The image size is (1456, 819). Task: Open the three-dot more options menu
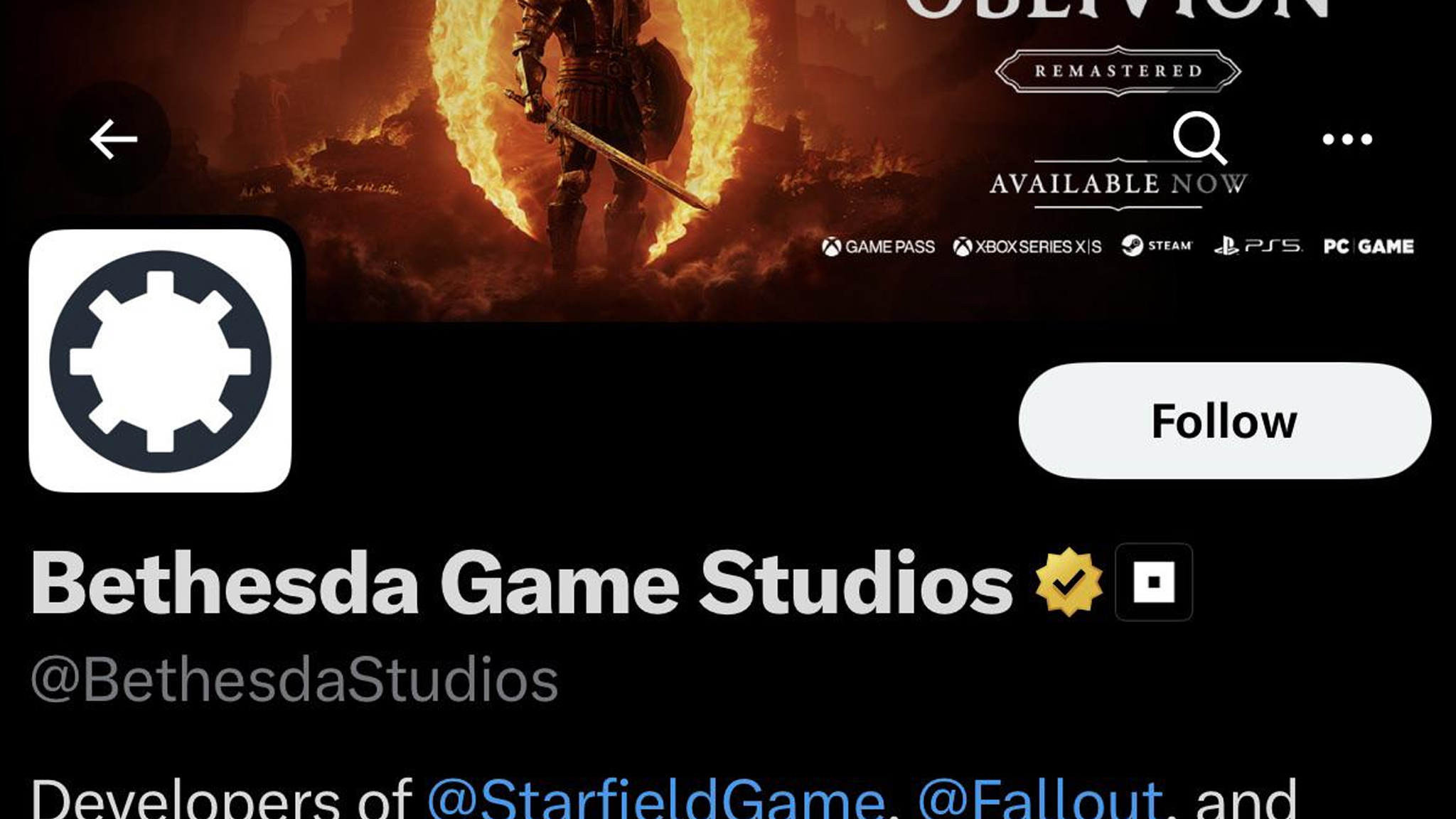[x=1347, y=139]
